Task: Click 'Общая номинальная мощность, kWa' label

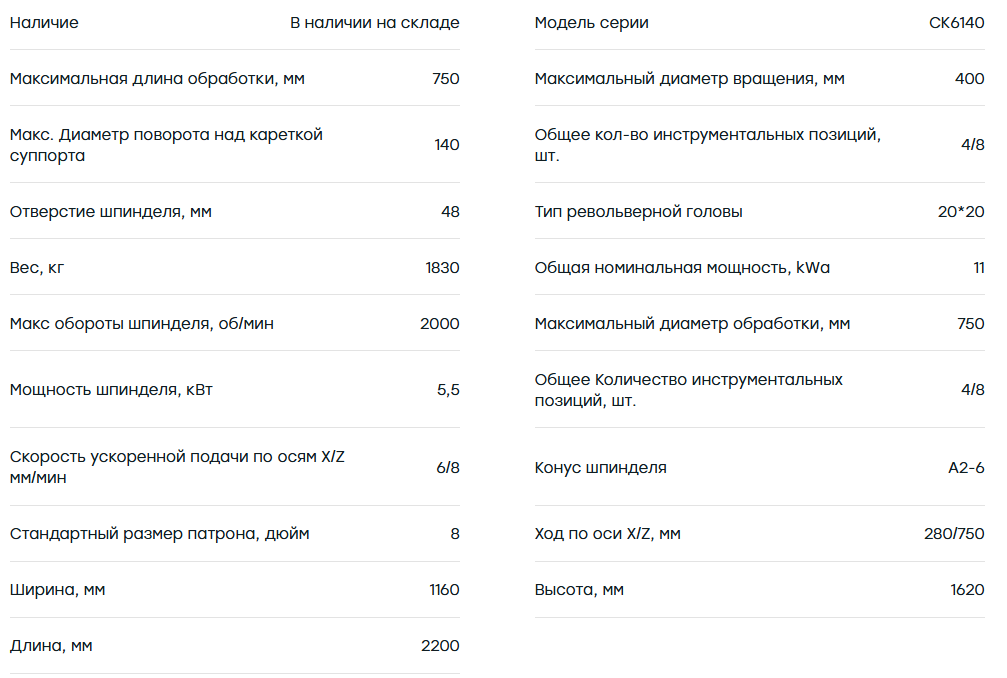Action: pyautogui.click(x=682, y=267)
